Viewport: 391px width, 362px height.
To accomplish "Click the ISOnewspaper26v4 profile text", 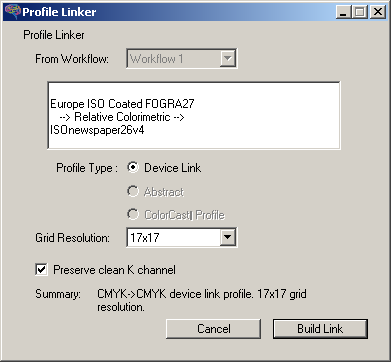I will click(x=97, y=130).
